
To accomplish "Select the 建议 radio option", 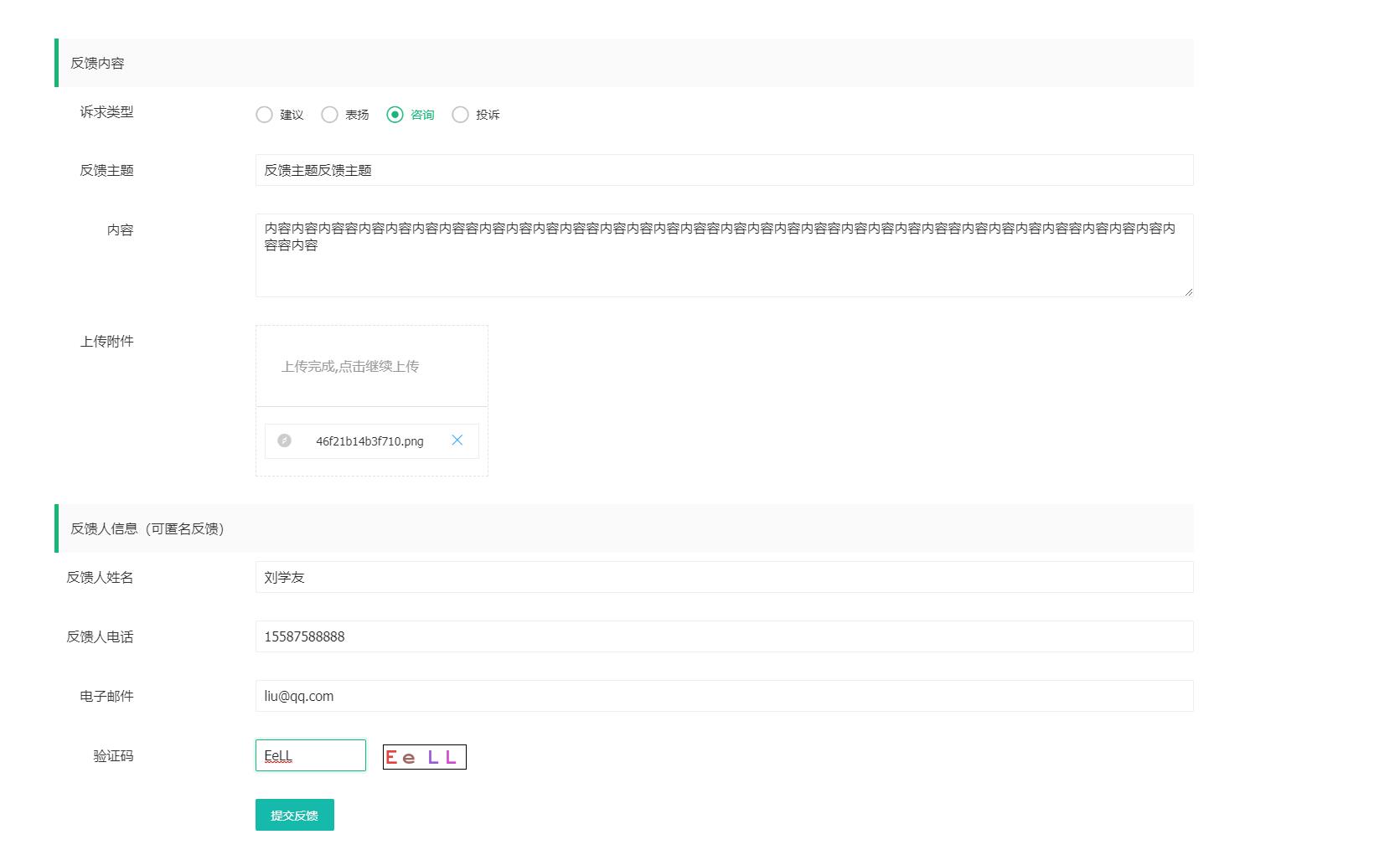I will (x=264, y=115).
